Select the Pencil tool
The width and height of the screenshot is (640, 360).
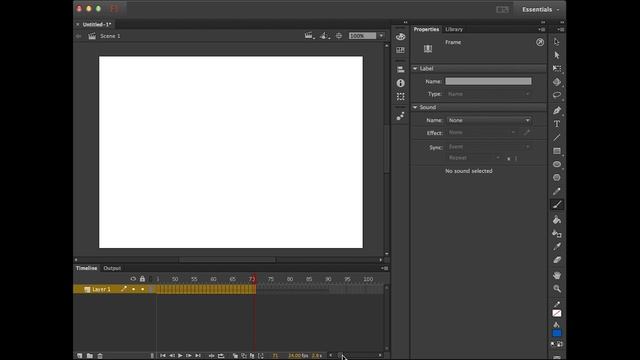click(x=557, y=191)
